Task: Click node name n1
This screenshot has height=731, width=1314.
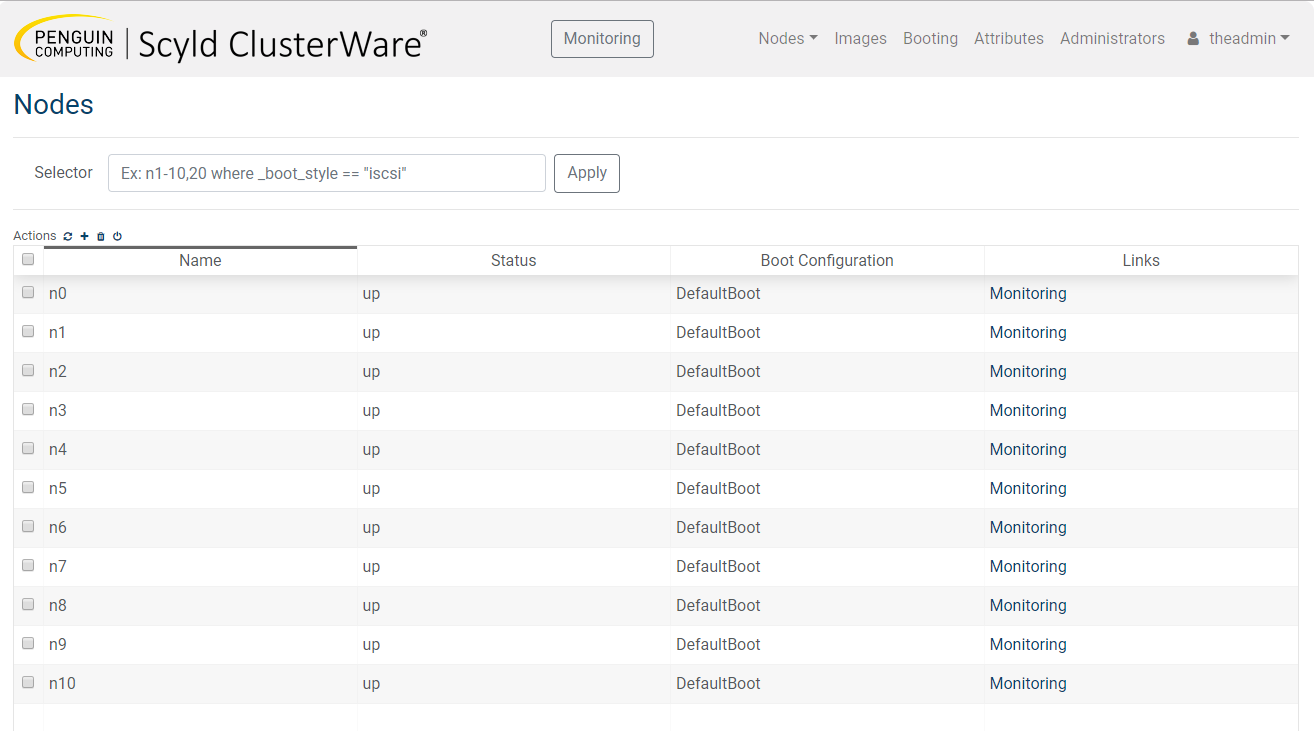Action: point(57,333)
